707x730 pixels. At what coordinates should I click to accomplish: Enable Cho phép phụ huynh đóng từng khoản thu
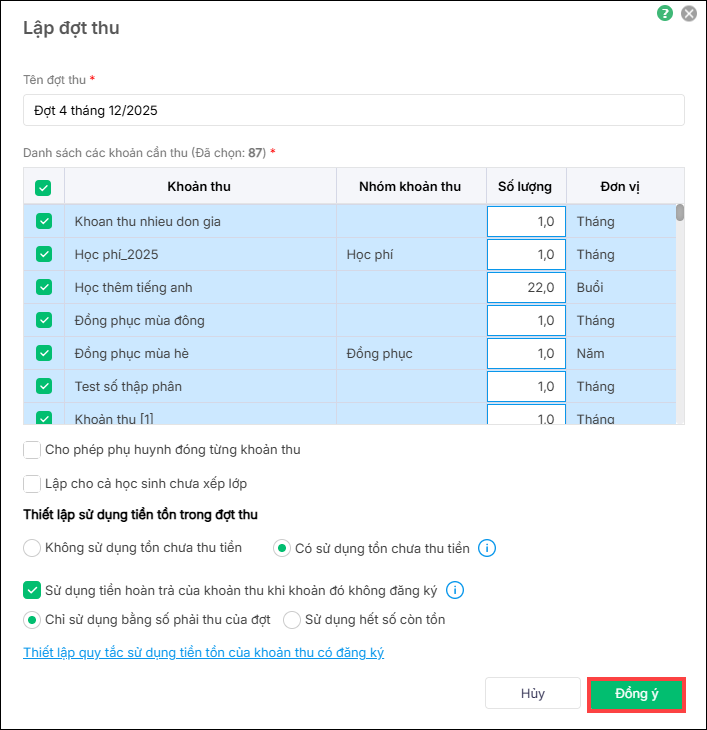click(x=33, y=450)
